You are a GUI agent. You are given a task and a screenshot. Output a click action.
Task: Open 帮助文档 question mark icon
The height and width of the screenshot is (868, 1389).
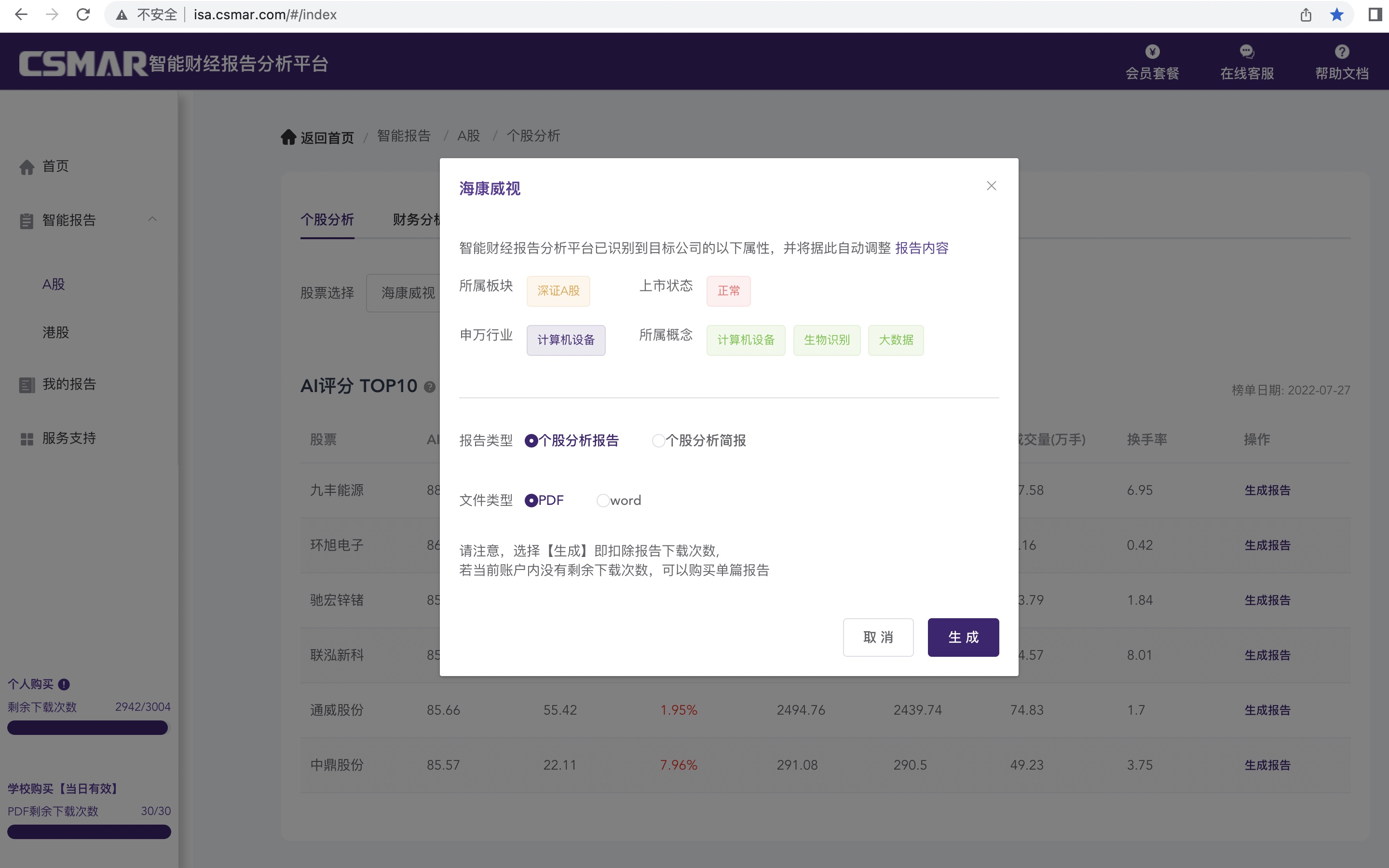[1341, 52]
